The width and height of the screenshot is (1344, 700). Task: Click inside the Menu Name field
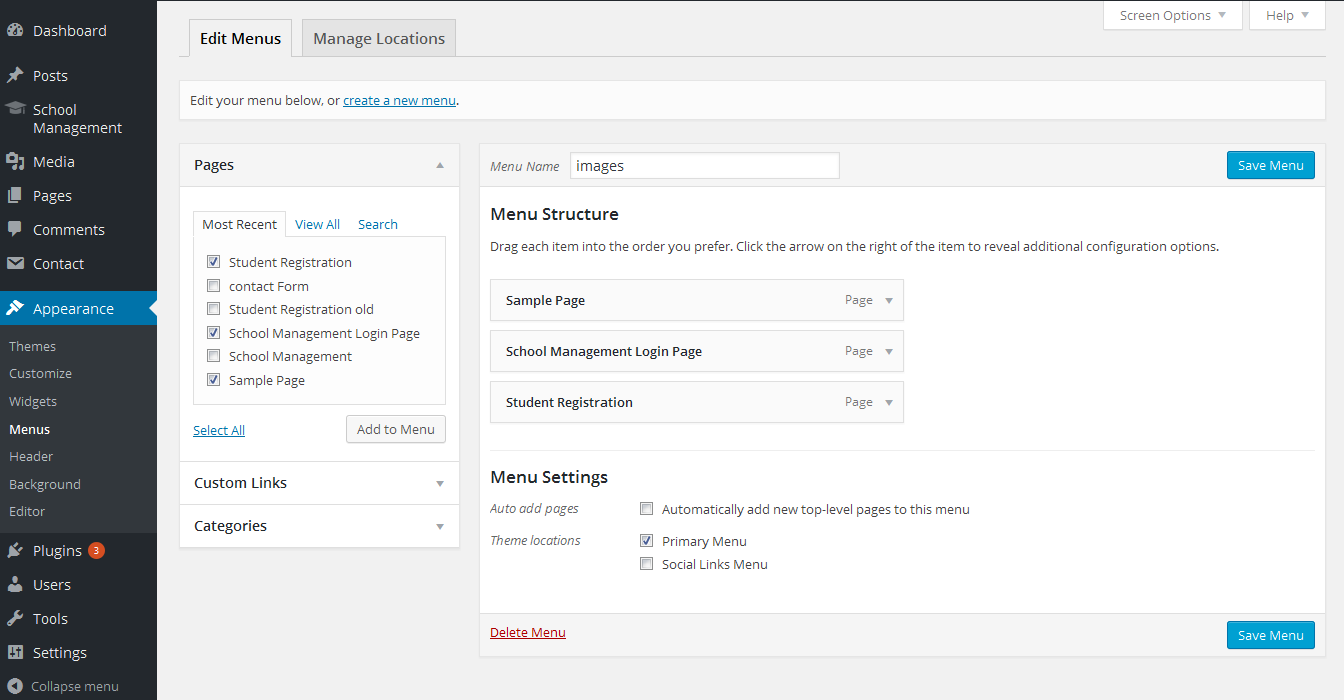pos(704,165)
